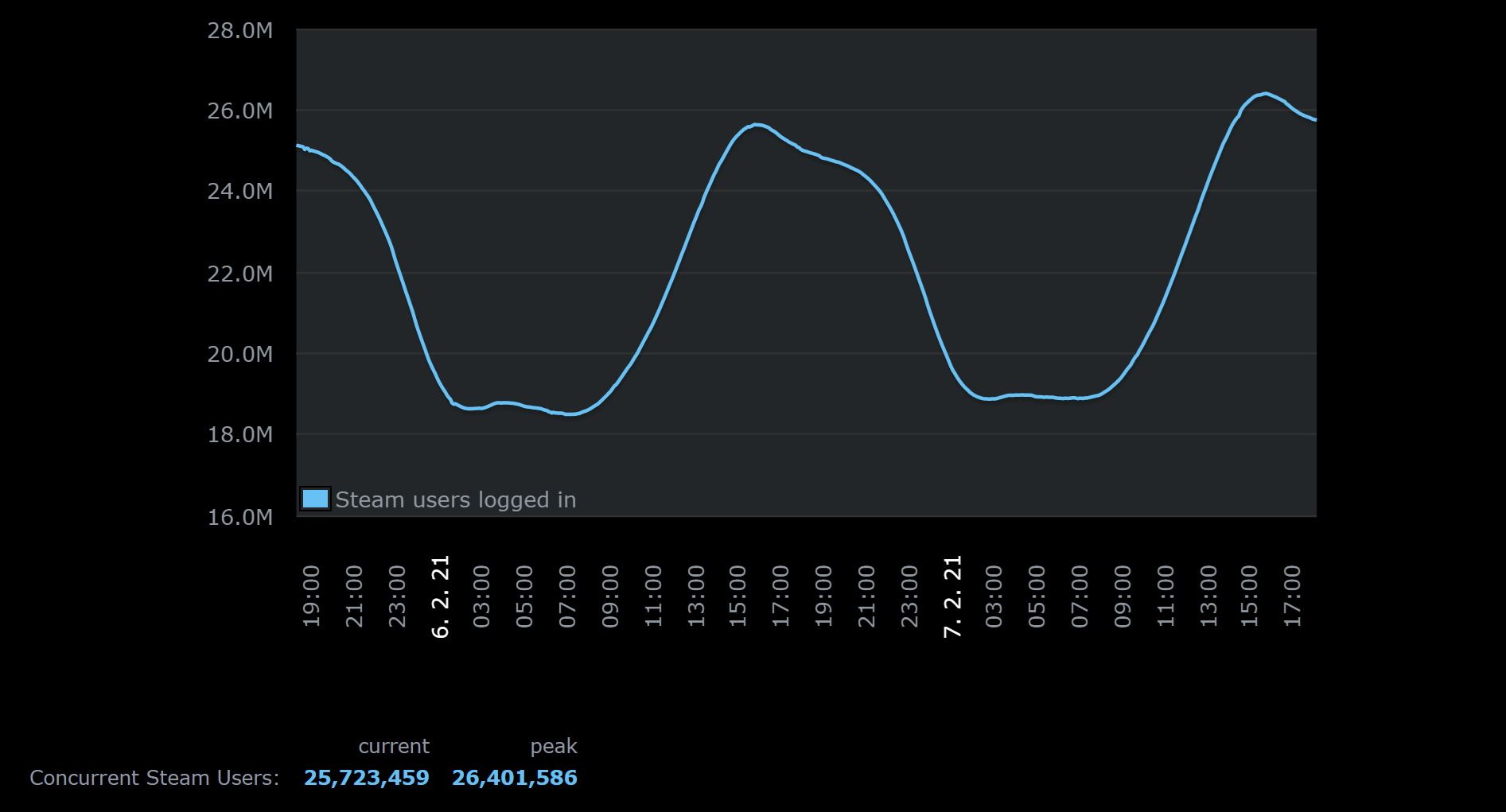The image size is (1506, 812).
Task: Click the 24.0M y-axis label
Action: point(239,192)
